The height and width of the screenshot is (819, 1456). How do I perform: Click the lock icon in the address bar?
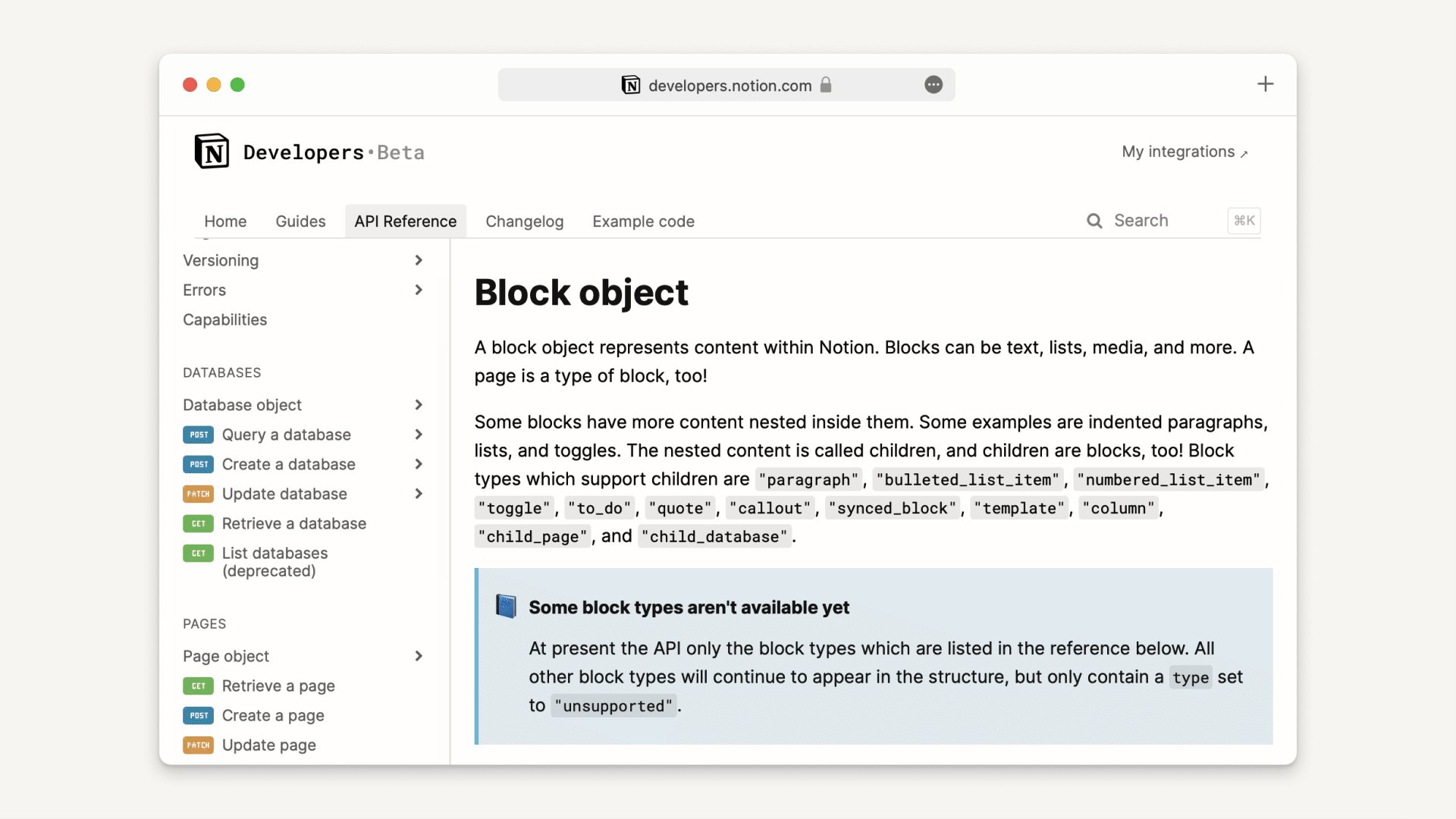[826, 85]
